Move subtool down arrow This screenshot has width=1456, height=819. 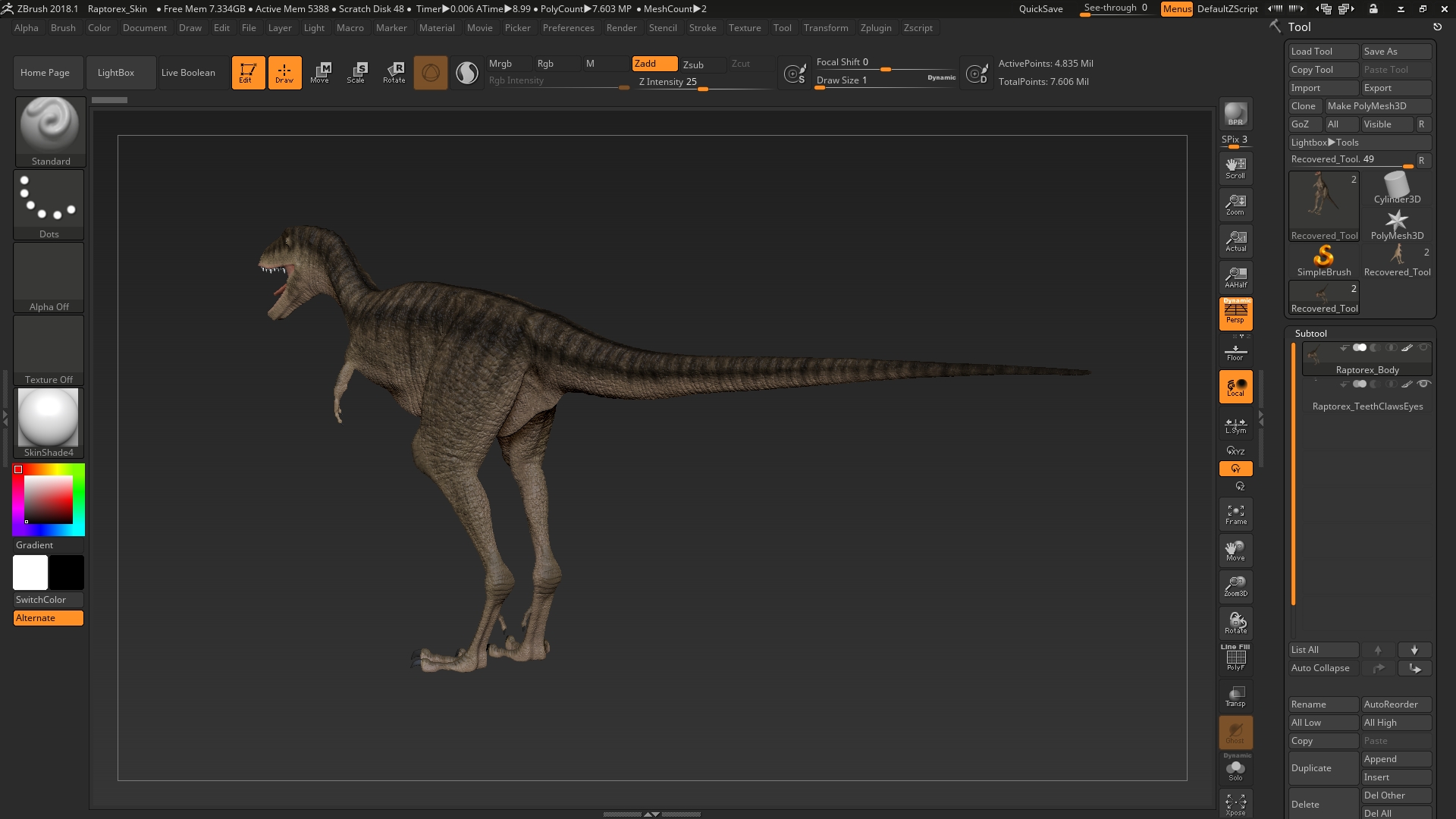(1414, 650)
